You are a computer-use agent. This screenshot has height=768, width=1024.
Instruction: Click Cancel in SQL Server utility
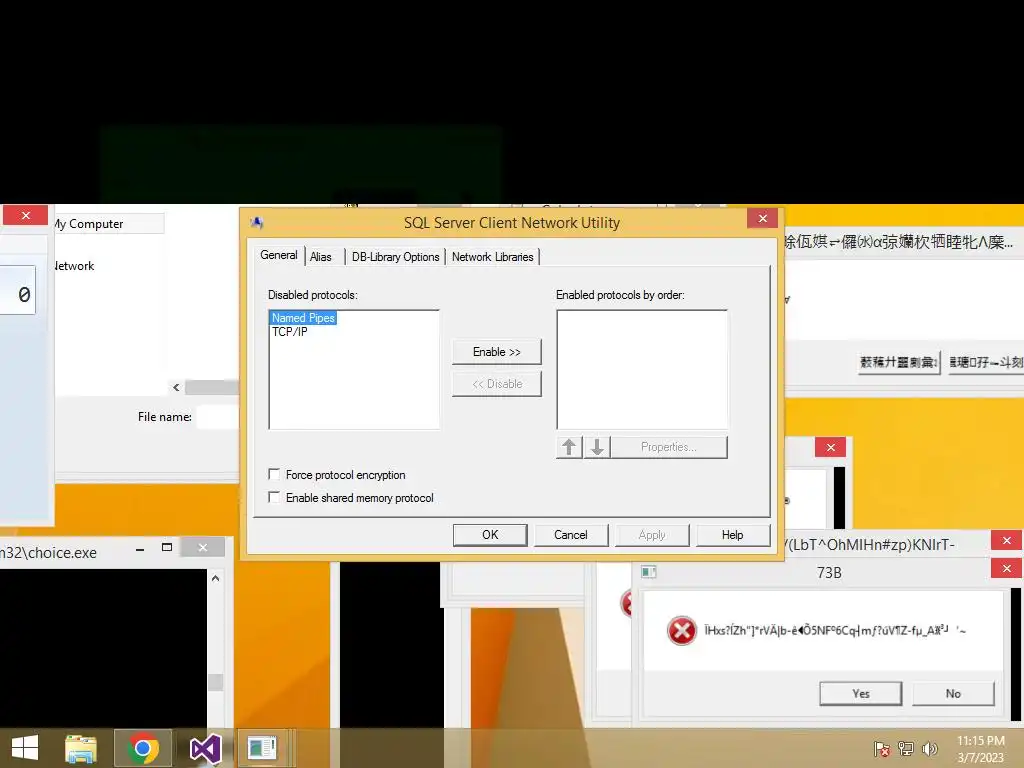[x=571, y=535]
